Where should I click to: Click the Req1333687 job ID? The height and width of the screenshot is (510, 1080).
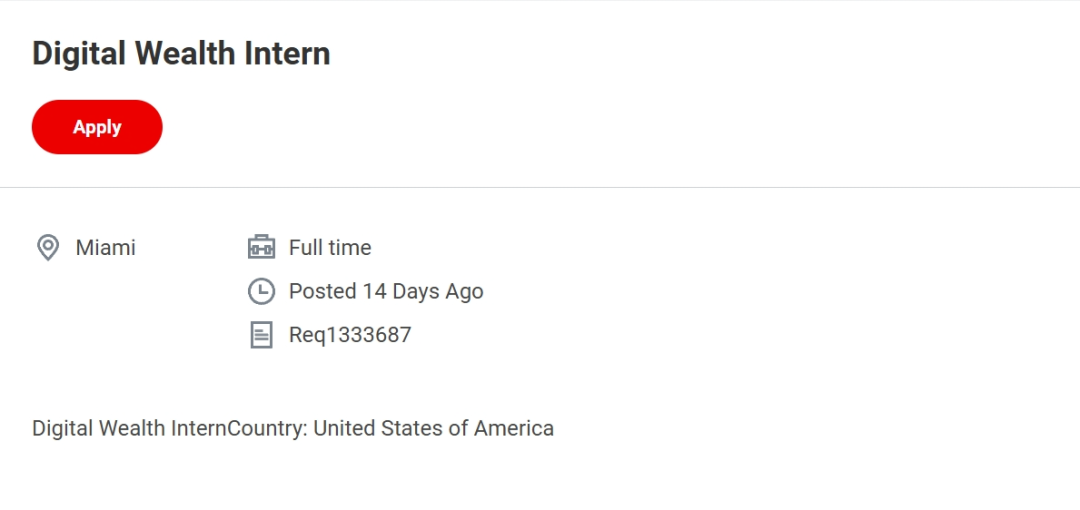pyautogui.click(x=350, y=335)
